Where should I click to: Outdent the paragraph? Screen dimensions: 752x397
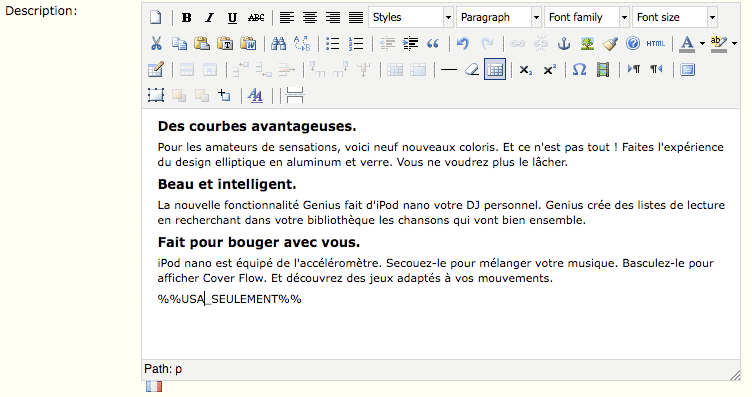point(387,44)
